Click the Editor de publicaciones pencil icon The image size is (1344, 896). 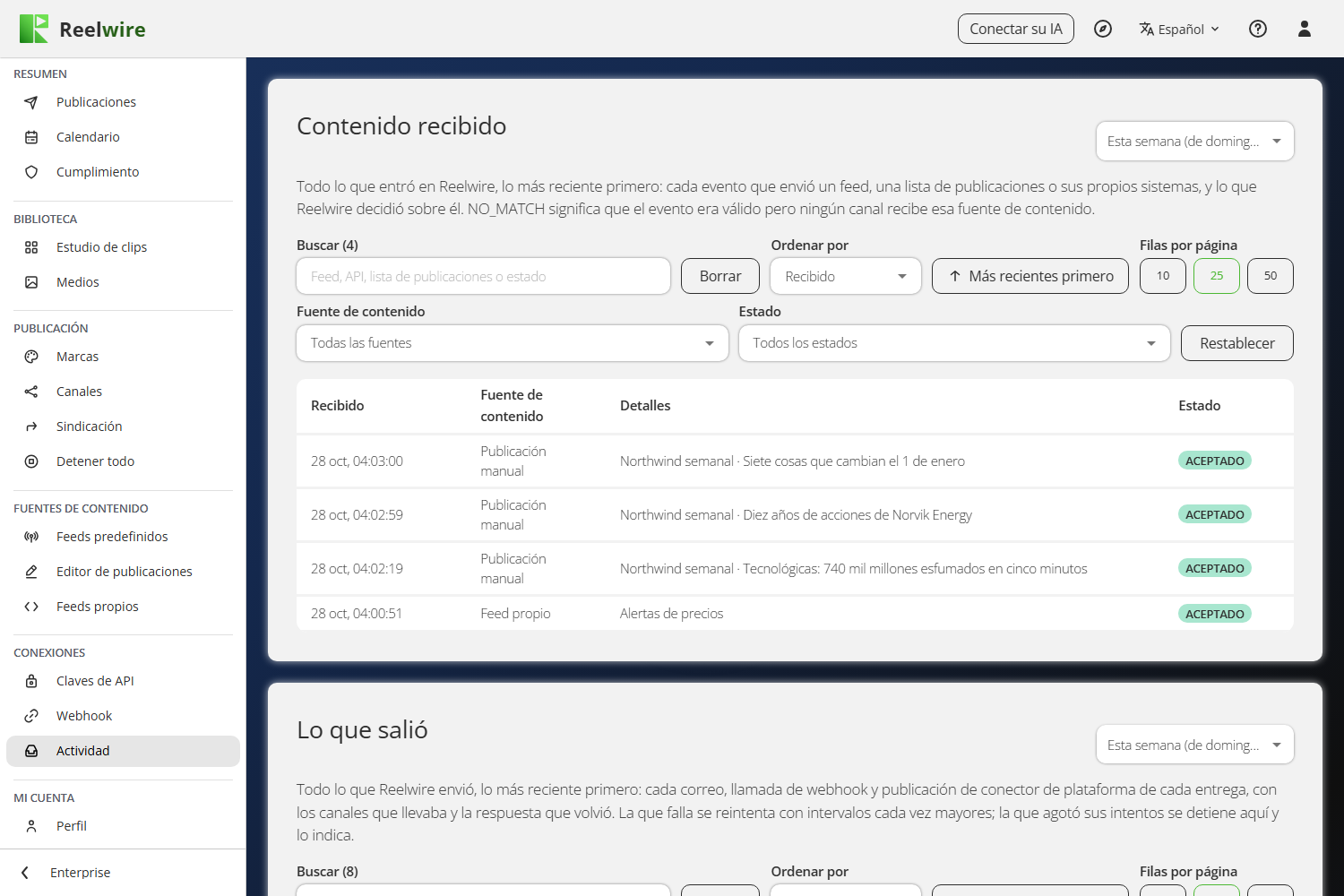[x=31, y=572]
